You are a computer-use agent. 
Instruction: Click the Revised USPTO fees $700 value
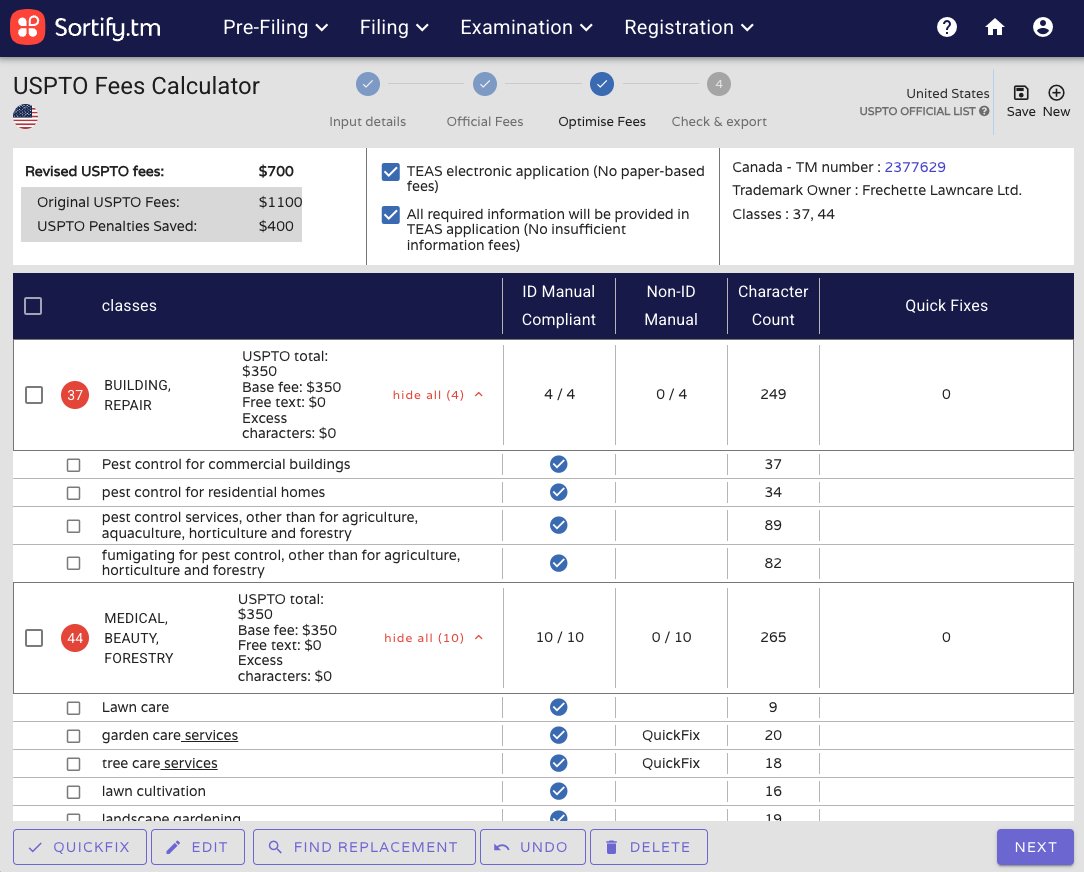pos(276,171)
